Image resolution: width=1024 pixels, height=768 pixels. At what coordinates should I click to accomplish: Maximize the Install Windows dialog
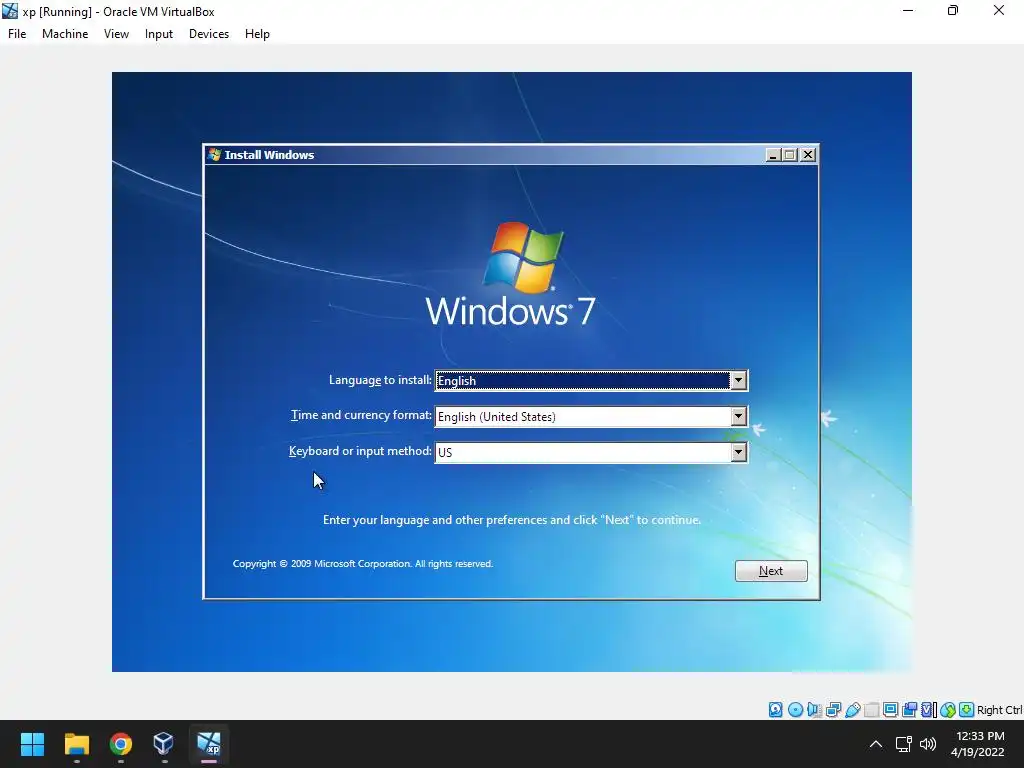(790, 155)
